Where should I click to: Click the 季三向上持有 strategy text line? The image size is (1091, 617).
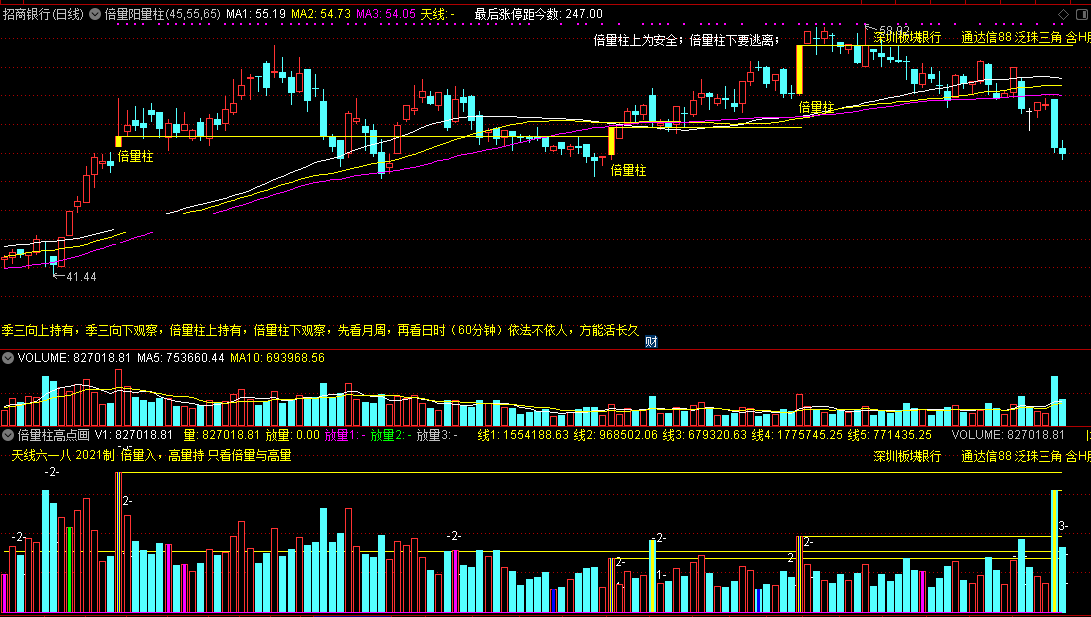pos(320,330)
